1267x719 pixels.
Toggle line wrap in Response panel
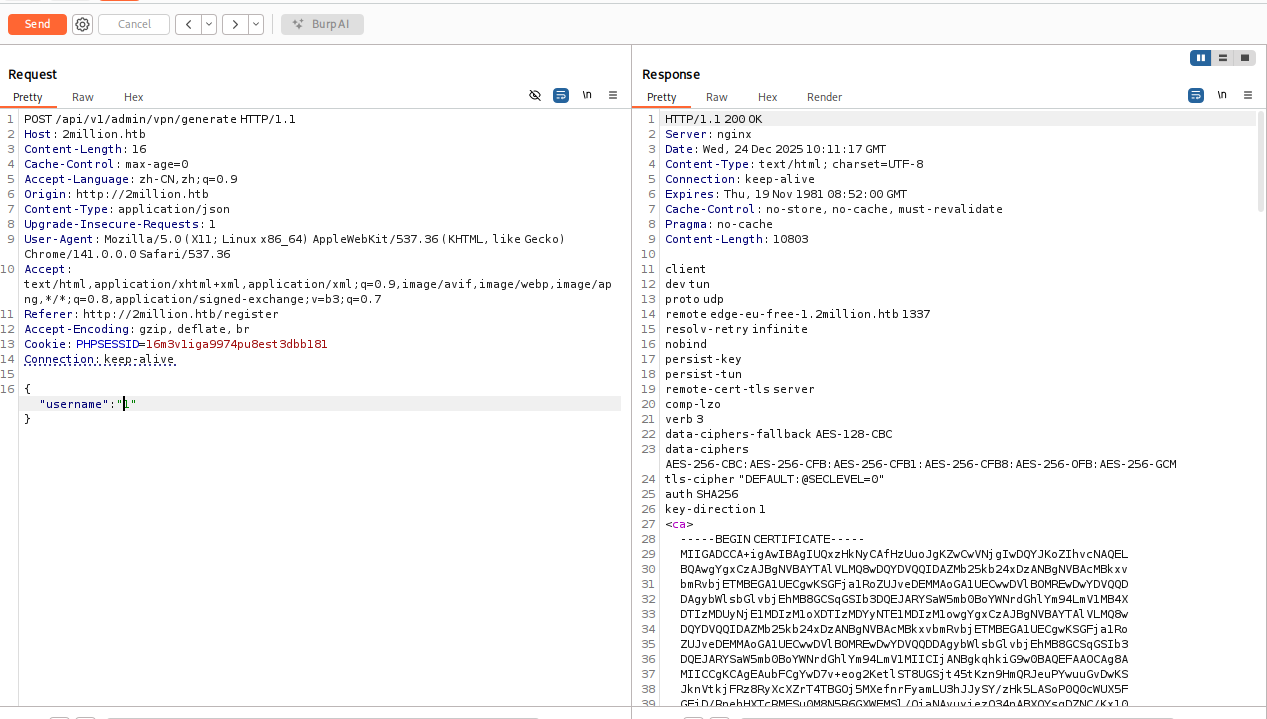tap(1196, 95)
